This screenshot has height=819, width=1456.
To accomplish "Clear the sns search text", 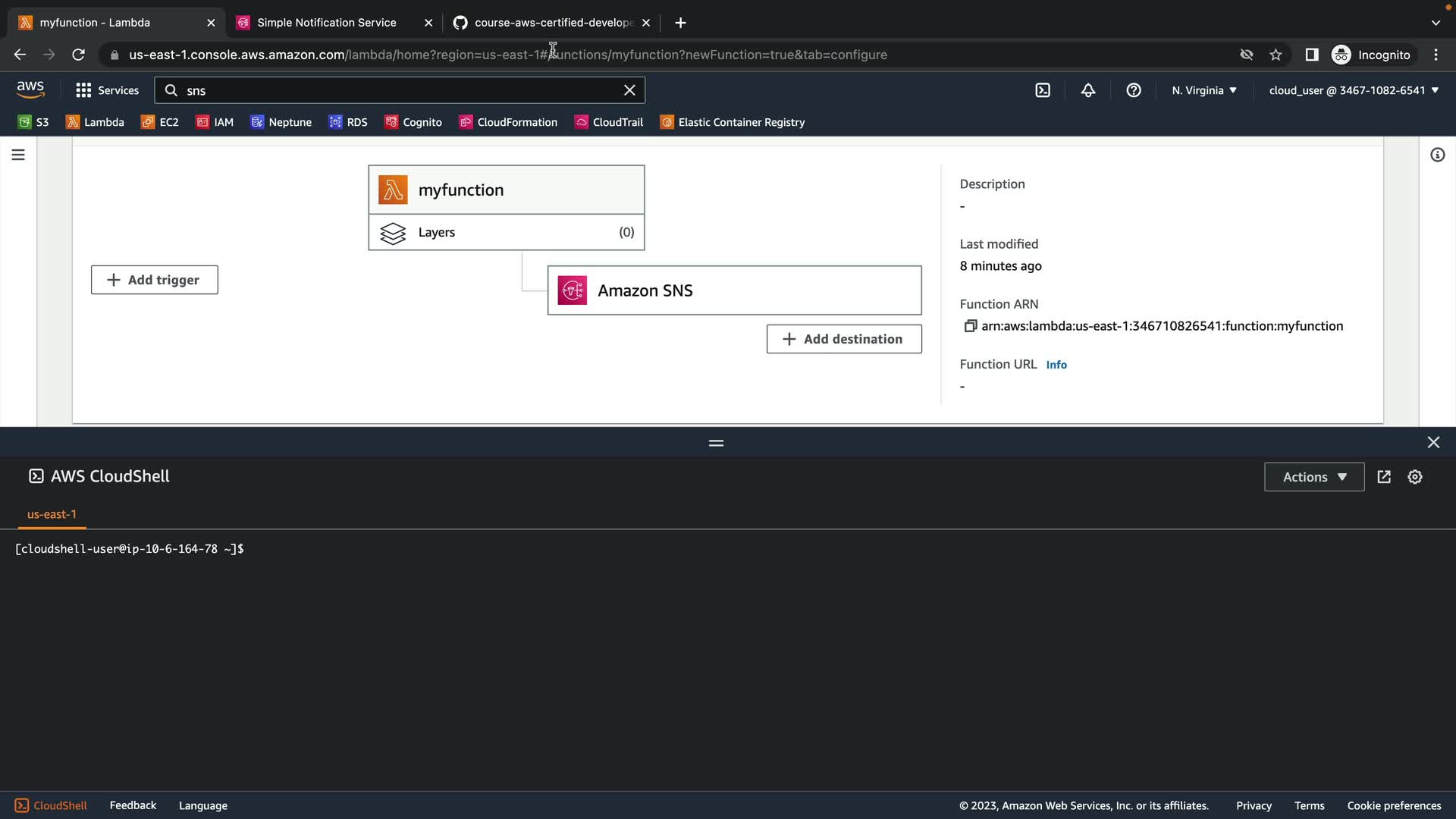I will point(629,90).
